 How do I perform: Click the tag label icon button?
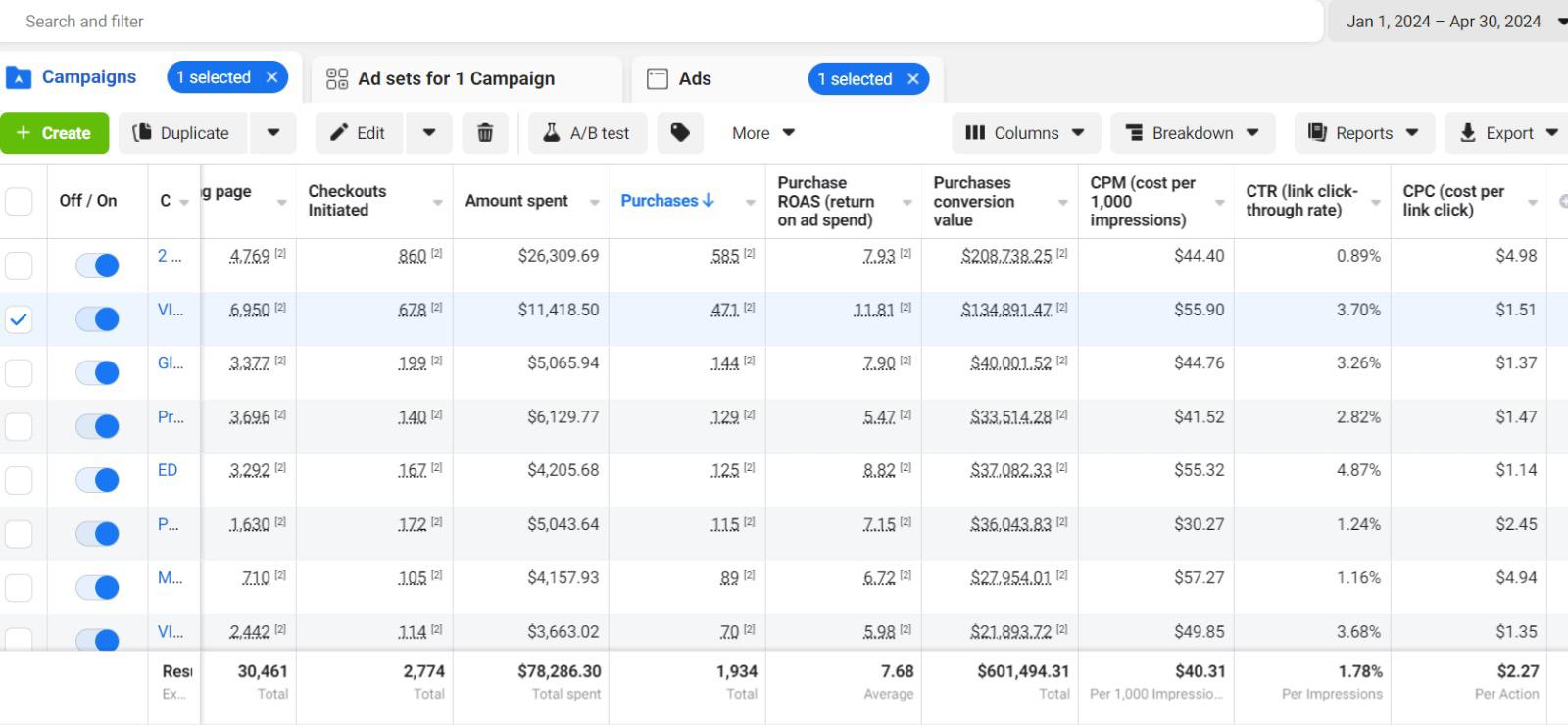[680, 133]
